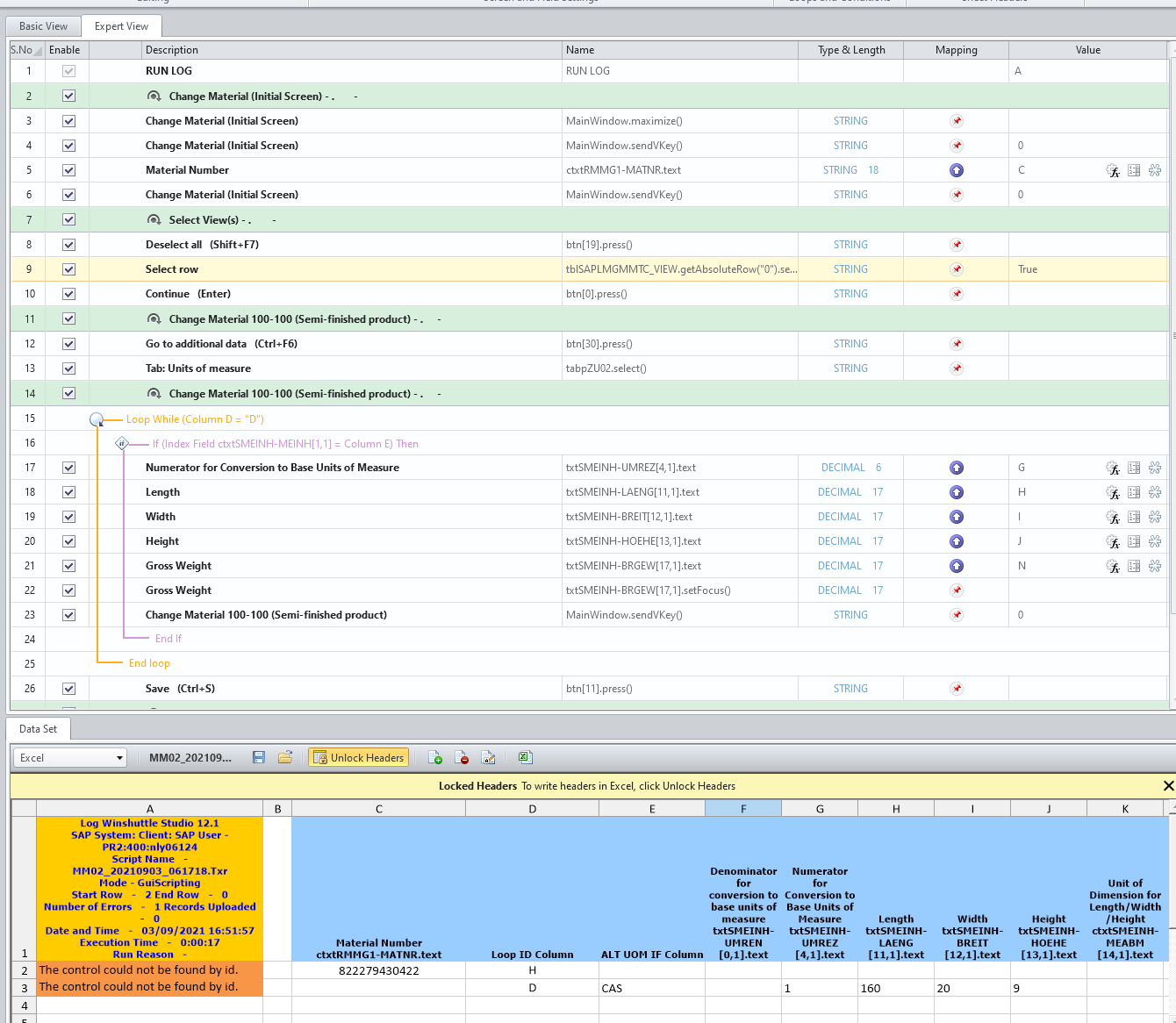Click the remove sheet icon with red minus
The height and width of the screenshot is (1023, 1176).
tap(462, 757)
